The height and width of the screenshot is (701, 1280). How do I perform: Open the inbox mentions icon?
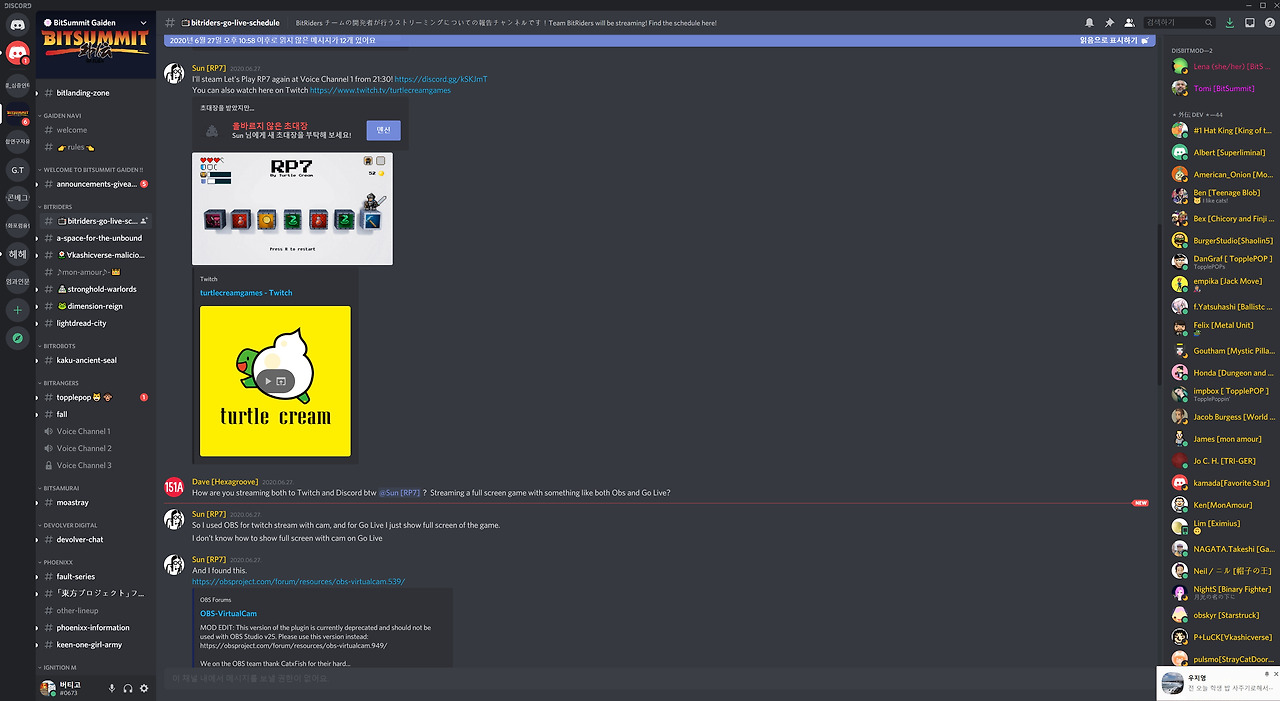click(x=1249, y=22)
